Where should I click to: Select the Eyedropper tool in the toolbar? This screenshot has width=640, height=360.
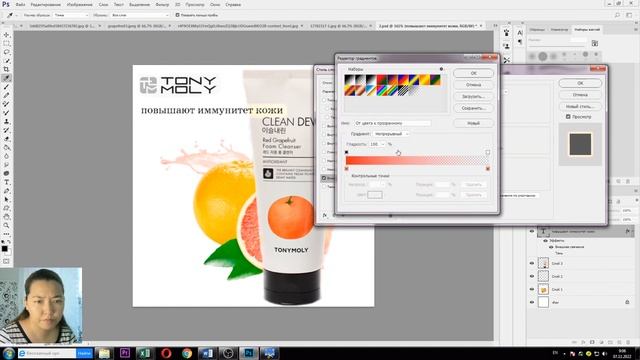[x=6, y=78]
